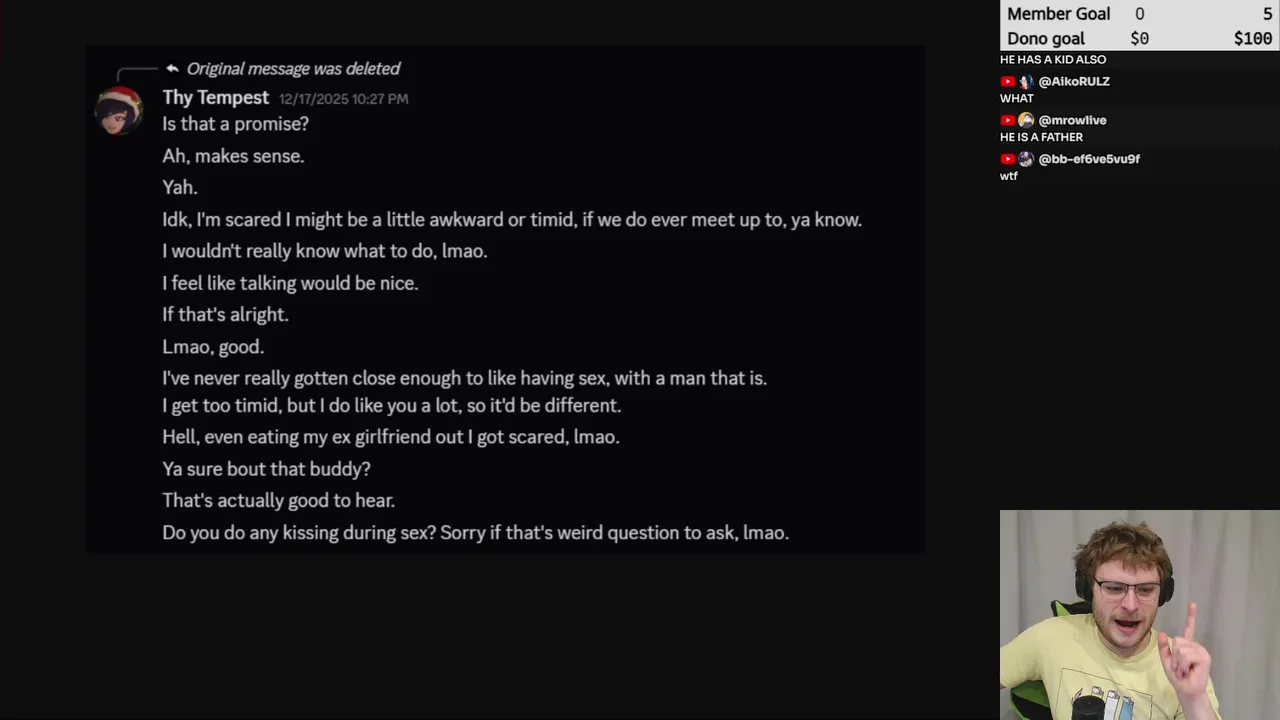Click @mrowlive's chat avatar
Image resolution: width=1280 pixels, height=720 pixels.
[1025, 120]
